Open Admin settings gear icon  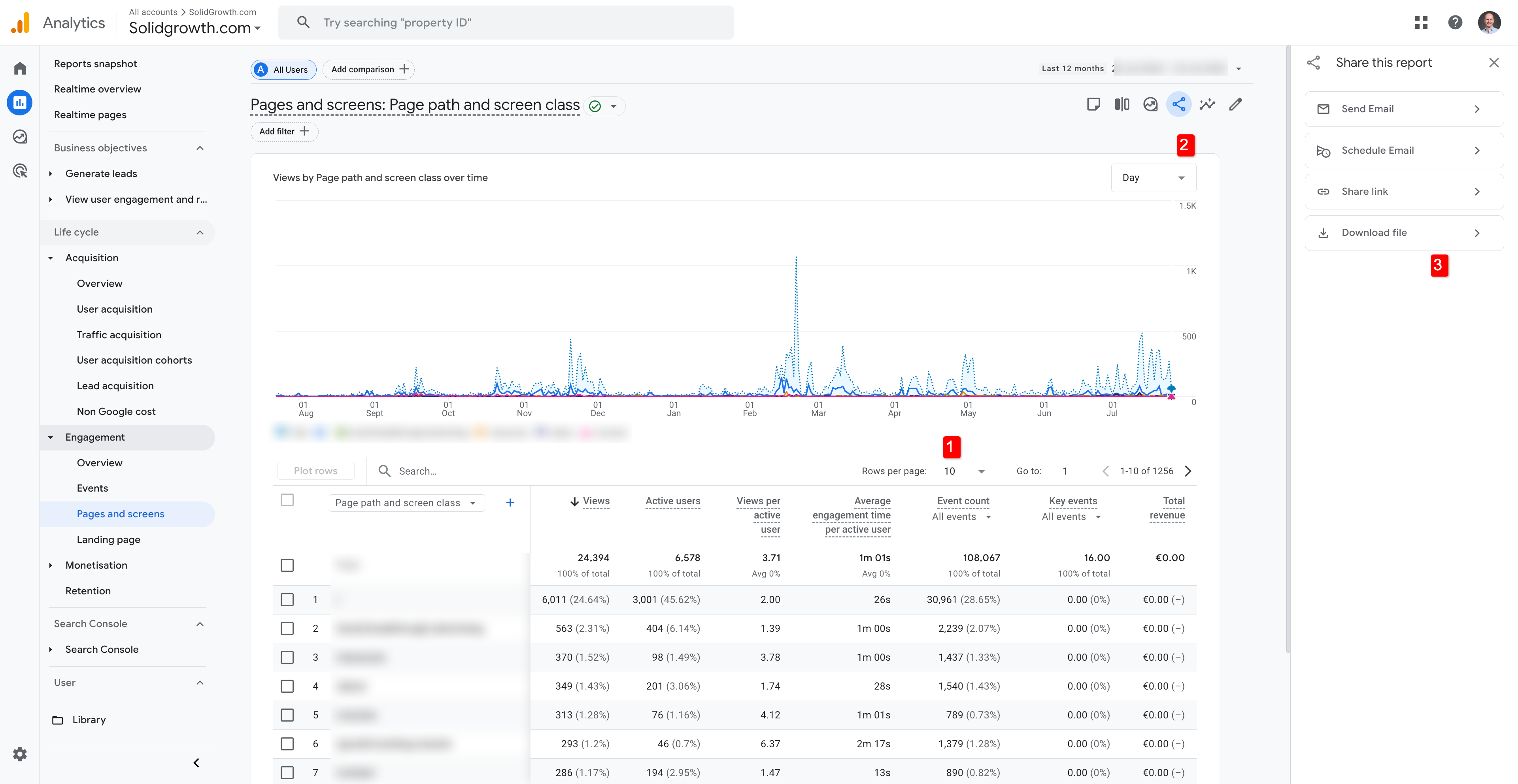pyautogui.click(x=20, y=754)
